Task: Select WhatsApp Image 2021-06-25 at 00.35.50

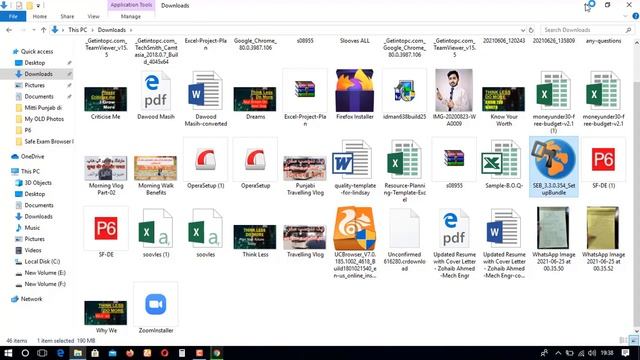Action: point(553,228)
